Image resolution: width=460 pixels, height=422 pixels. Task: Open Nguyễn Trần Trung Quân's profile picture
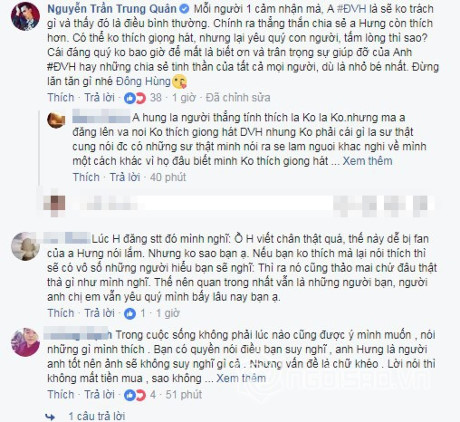coord(25,17)
